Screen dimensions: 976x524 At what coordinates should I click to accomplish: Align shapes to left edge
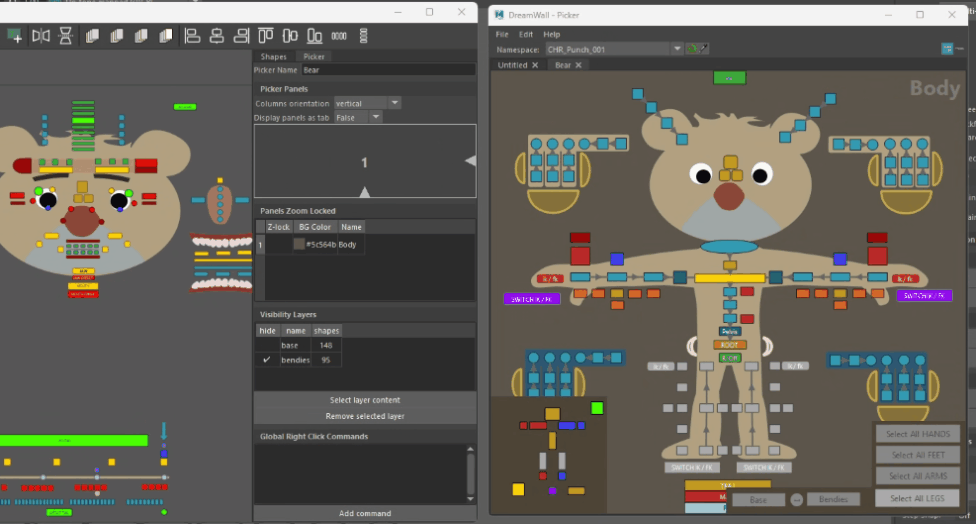[x=192, y=36]
